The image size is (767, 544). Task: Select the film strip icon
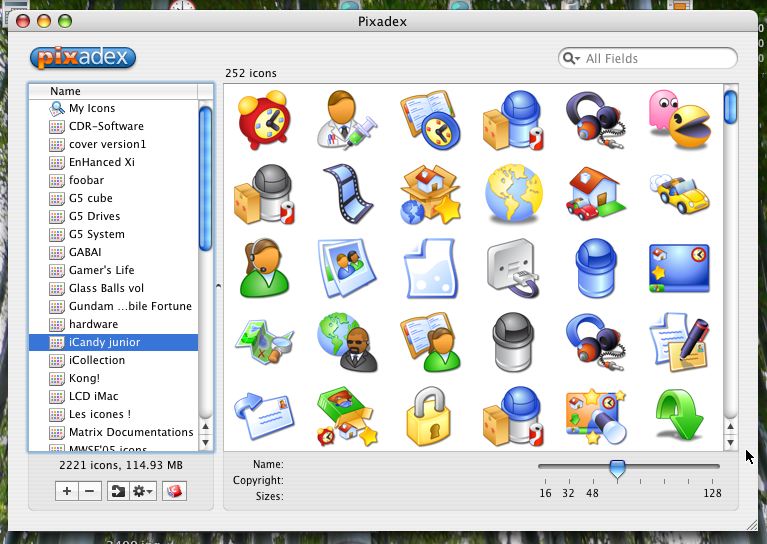(347, 194)
